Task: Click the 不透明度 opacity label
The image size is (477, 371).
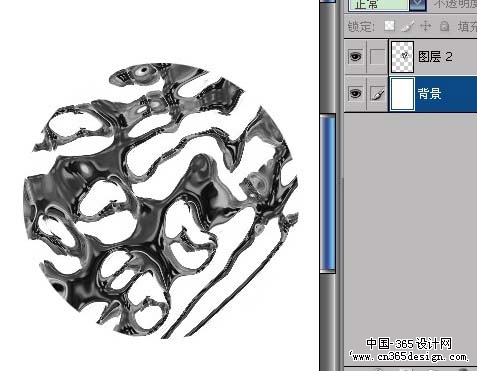Action: [455, 4]
